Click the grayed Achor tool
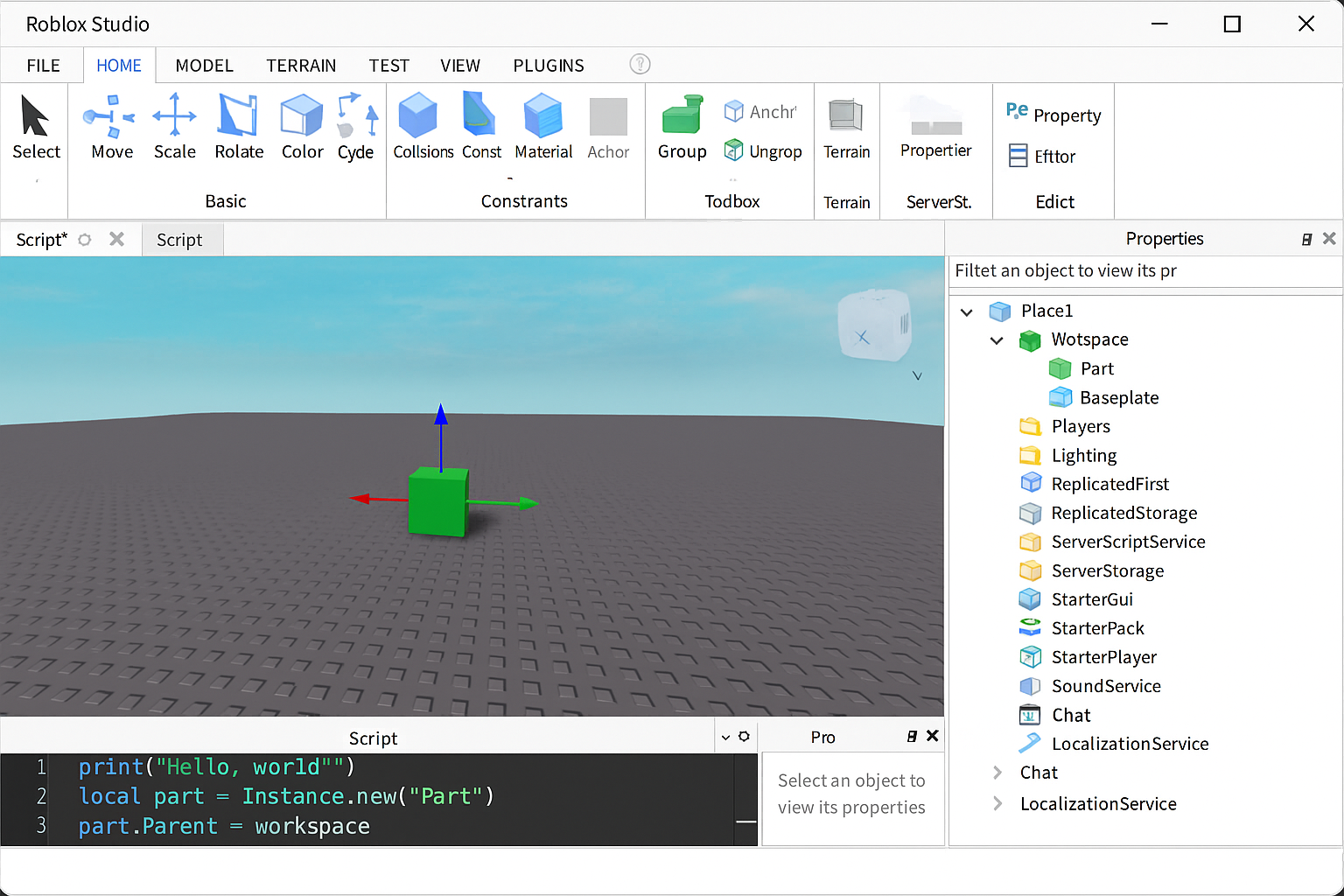Screen dimensions: 1344x896 click(608, 128)
